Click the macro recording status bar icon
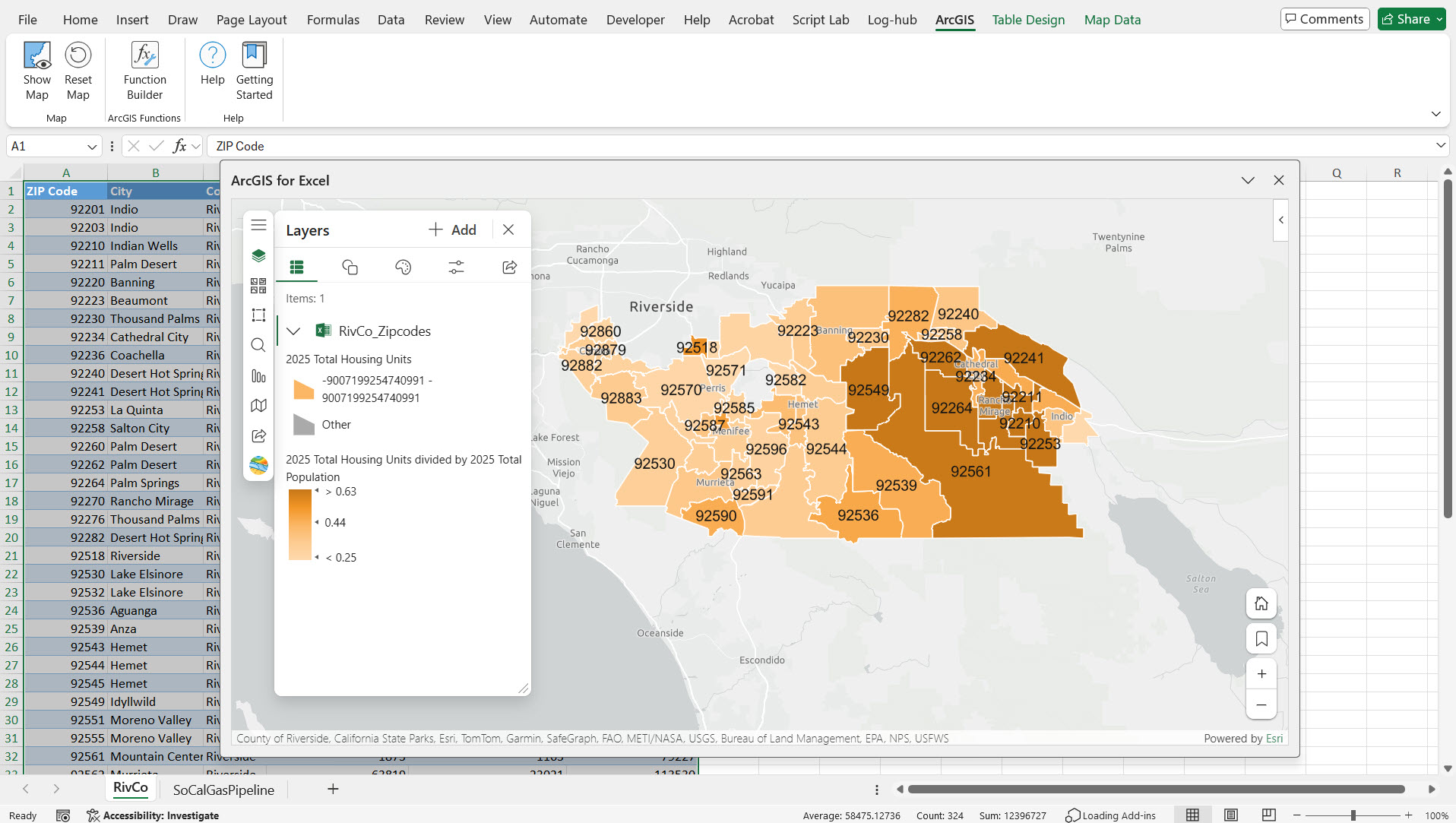Viewport: 1456px width, 823px height. pos(63,815)
